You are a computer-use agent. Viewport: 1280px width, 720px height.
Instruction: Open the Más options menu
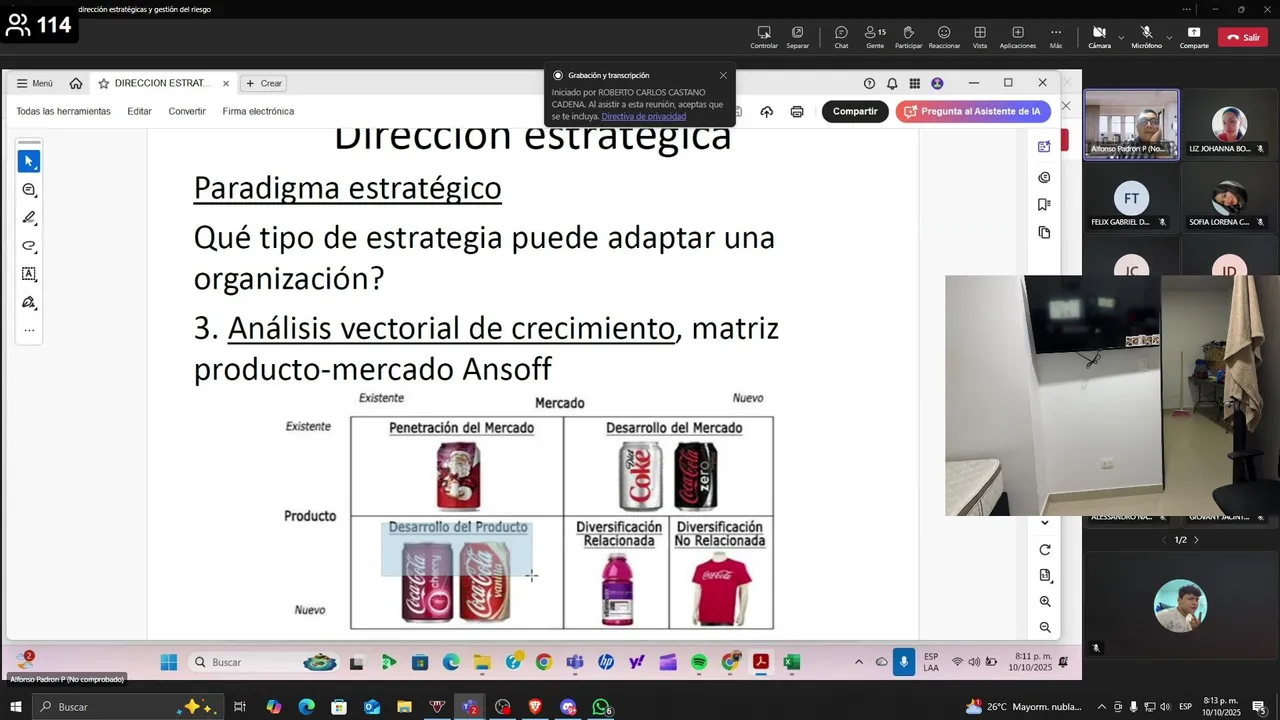(1056, 37)
